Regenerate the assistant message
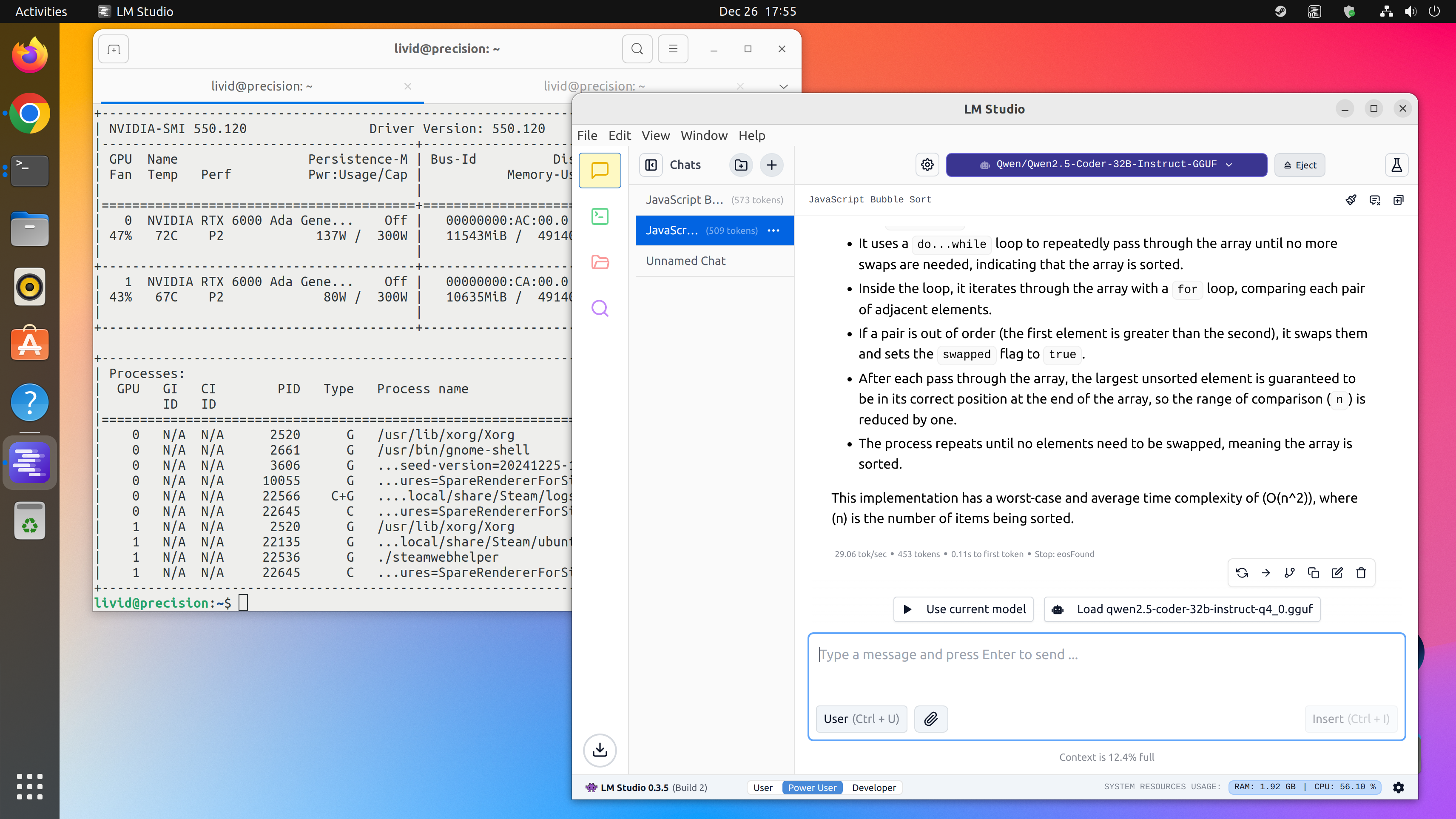The image size is (1456, 819). coord(1242,573)
